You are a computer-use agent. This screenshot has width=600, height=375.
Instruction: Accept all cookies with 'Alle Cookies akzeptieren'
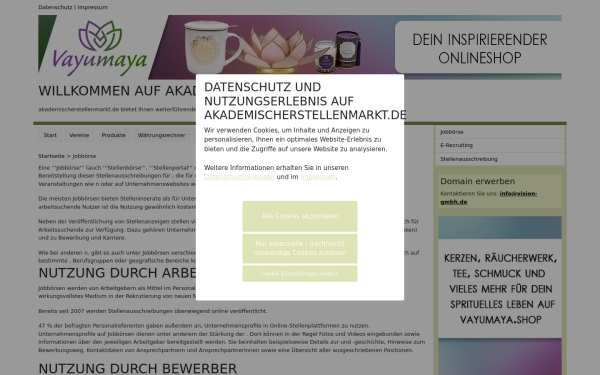300,216
